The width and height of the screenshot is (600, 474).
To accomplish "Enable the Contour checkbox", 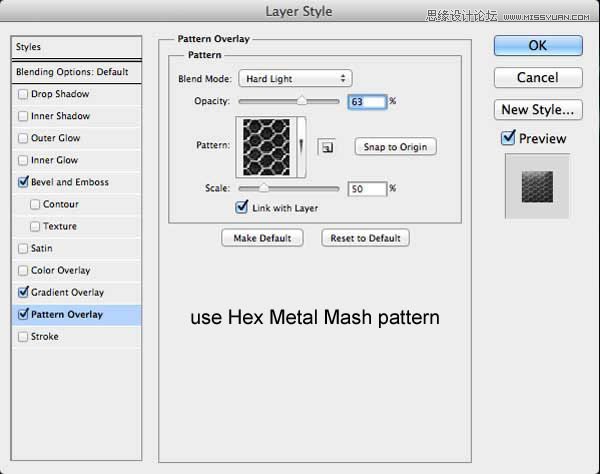I will coord(35,204).
